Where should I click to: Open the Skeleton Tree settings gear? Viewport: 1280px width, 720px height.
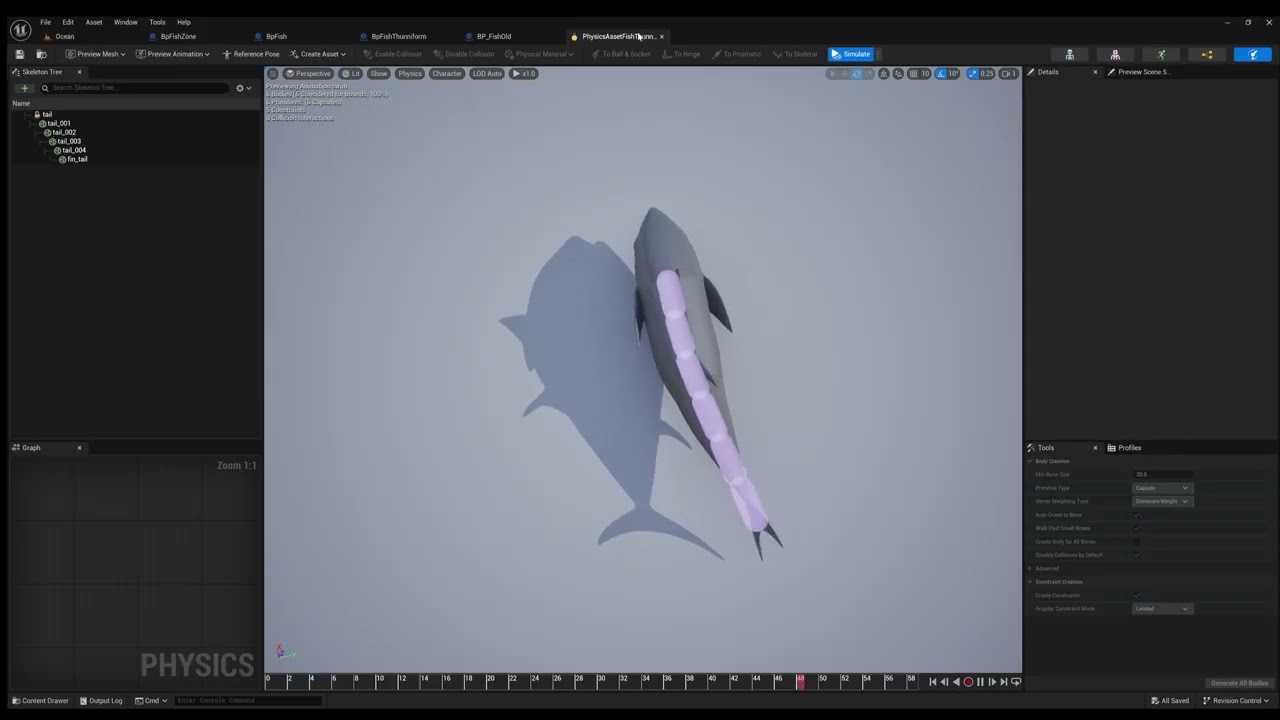tap(243, 88)
